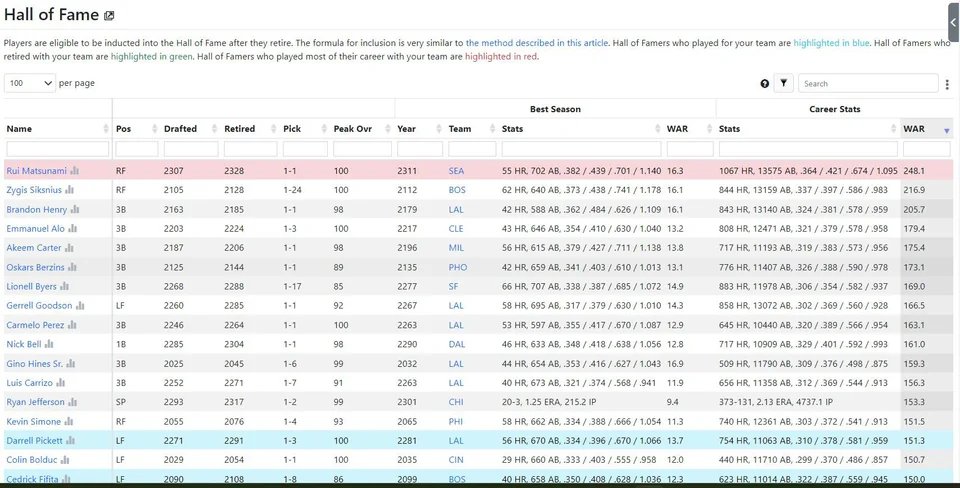960x488 pixels.
Task: Toggle the filter funnel button
Action: 784,83
